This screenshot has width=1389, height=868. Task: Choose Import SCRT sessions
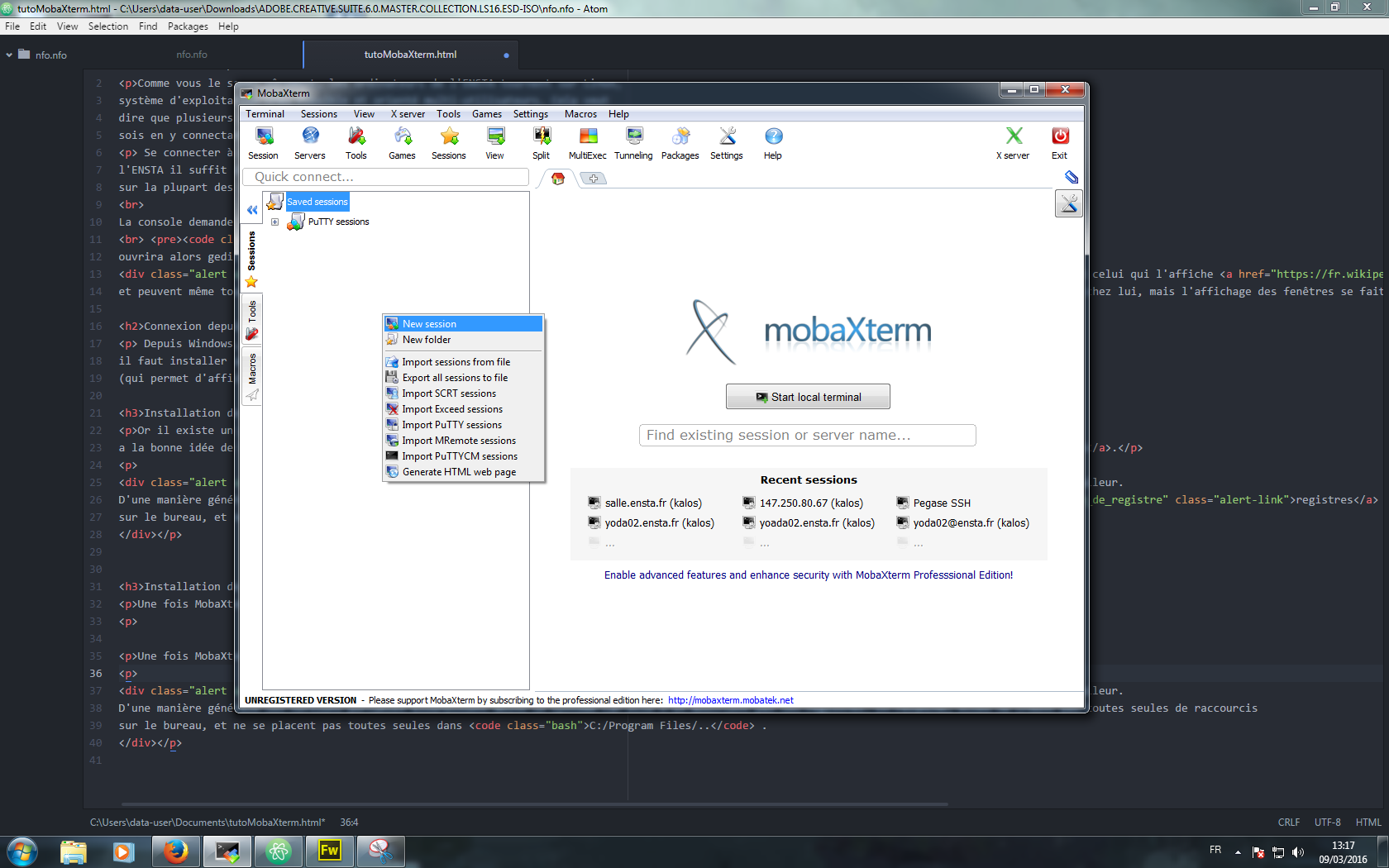click(463, 393)
